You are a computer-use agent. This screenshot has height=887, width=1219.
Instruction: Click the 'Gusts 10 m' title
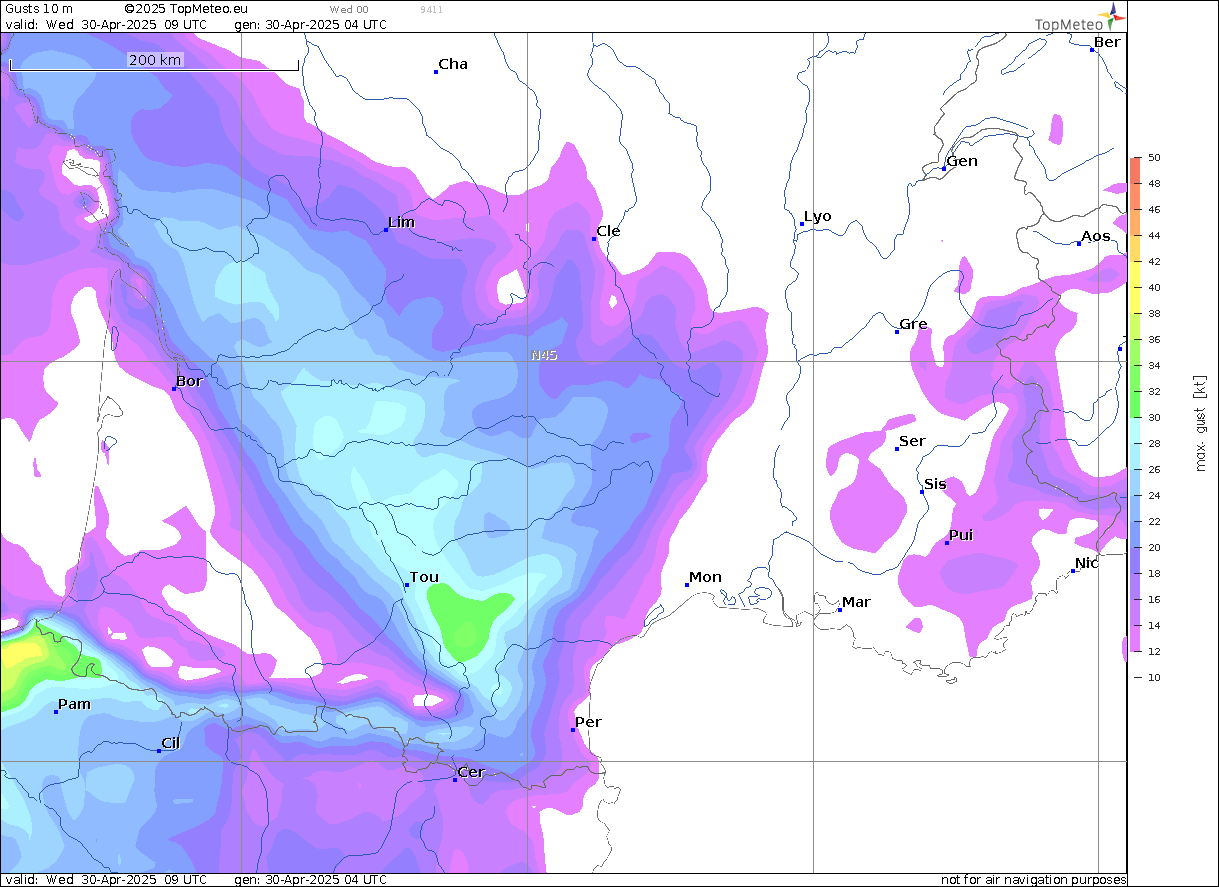tap(38, 9)
